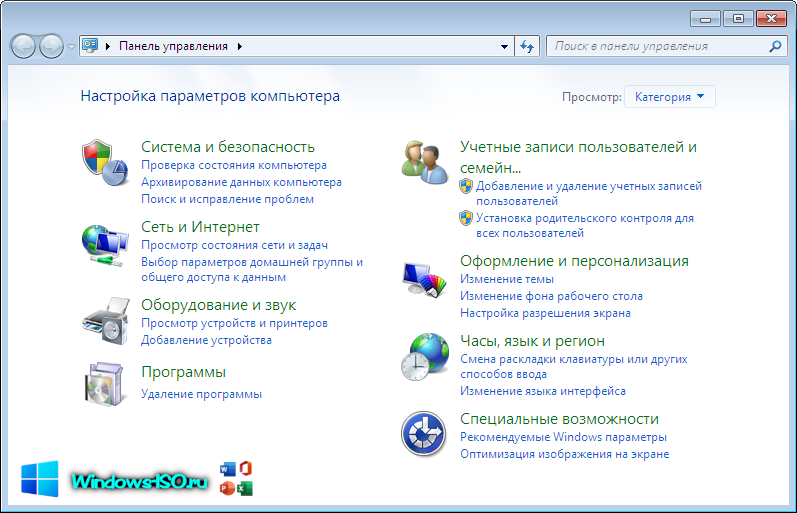
Task: Click Изменение темы link
Action: click(507, 279)
